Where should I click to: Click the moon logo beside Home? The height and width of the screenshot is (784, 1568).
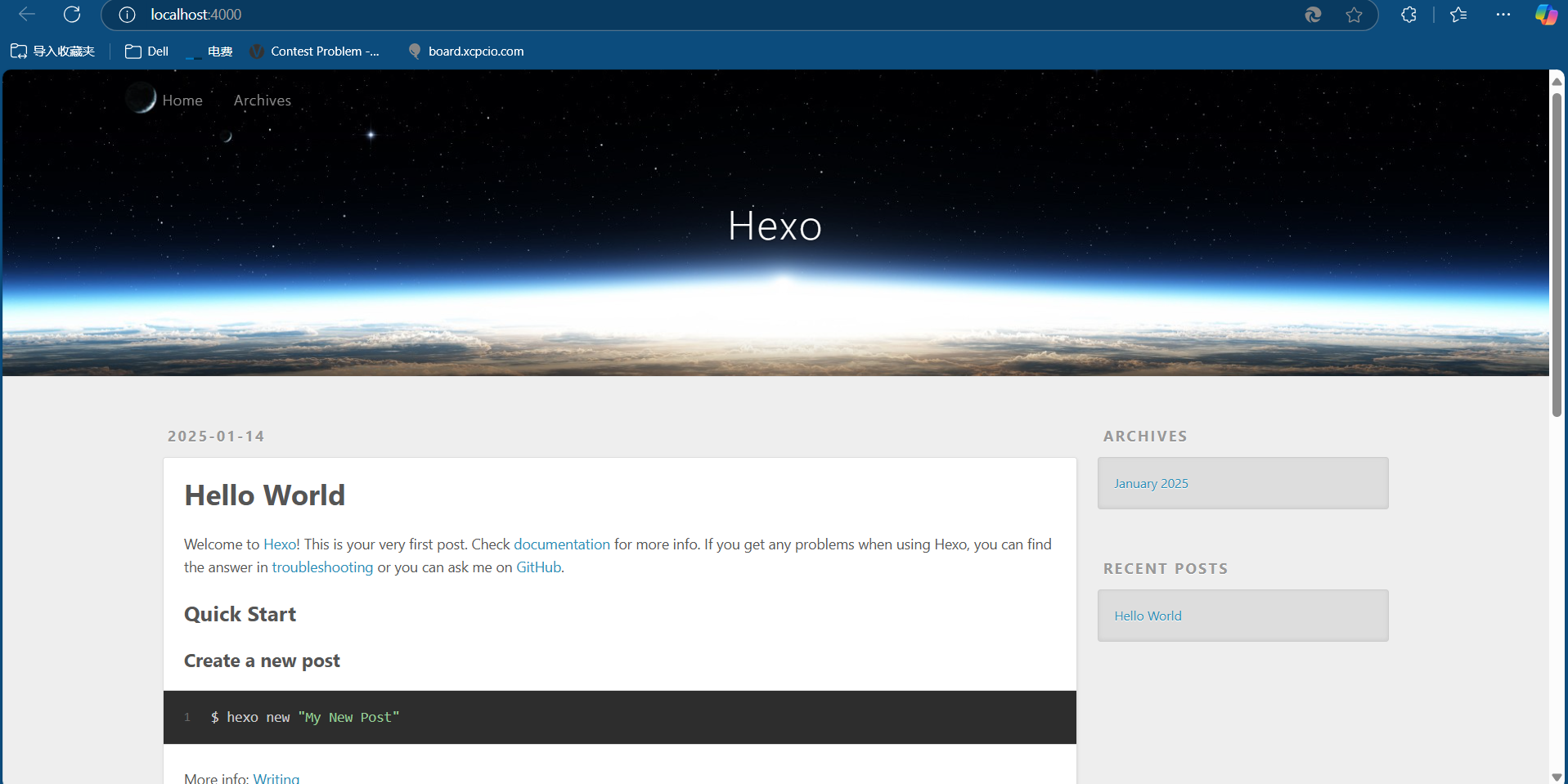click(x=141, y=98)
